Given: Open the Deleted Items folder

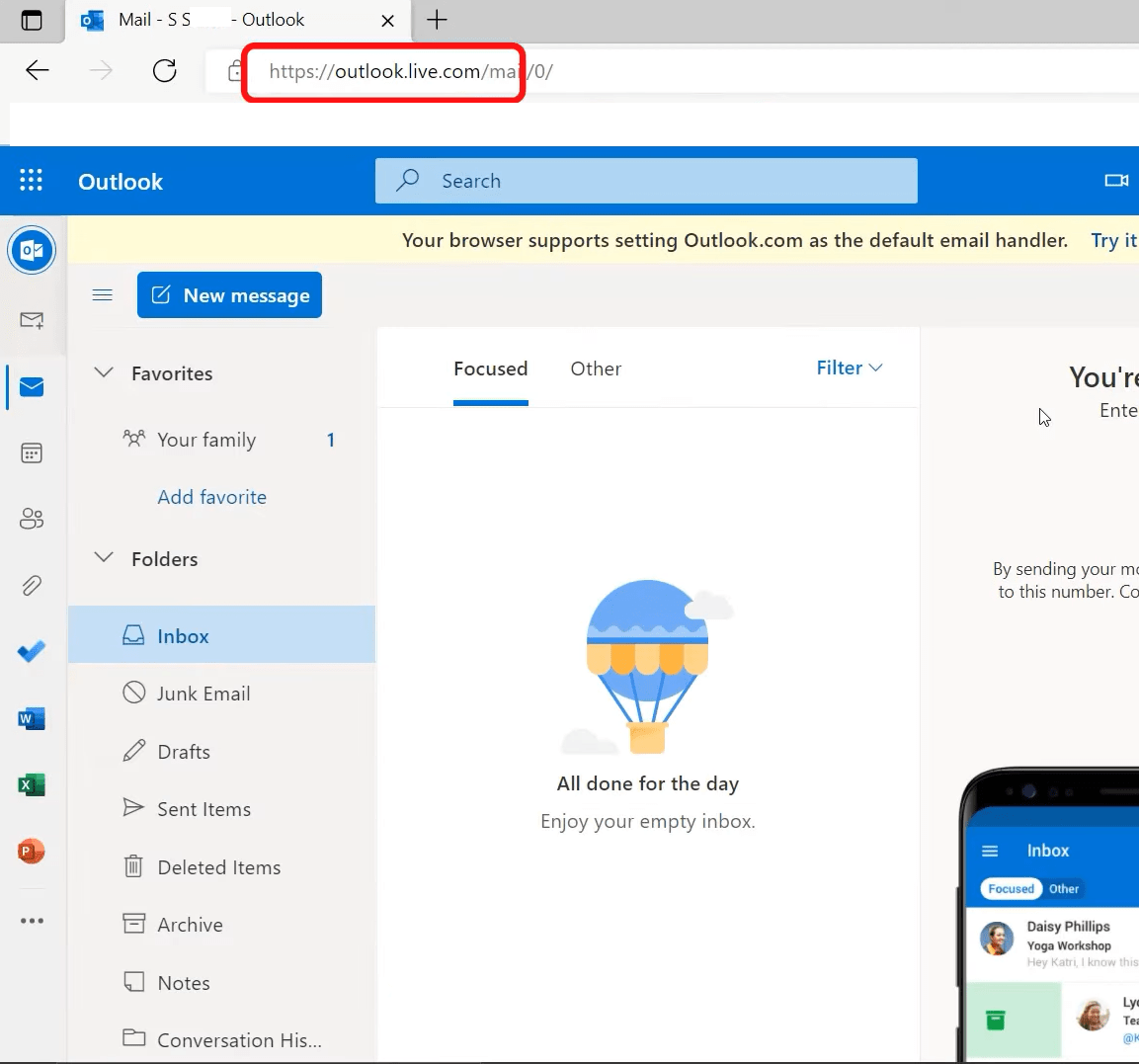Looking at the screenshot, I should coord(221,866).
